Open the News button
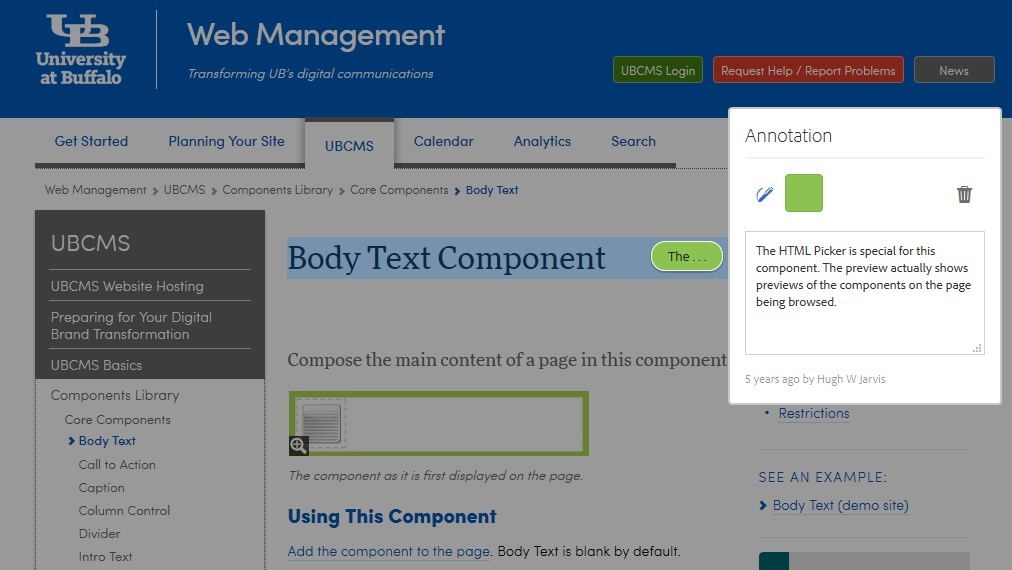 point(953,71)
